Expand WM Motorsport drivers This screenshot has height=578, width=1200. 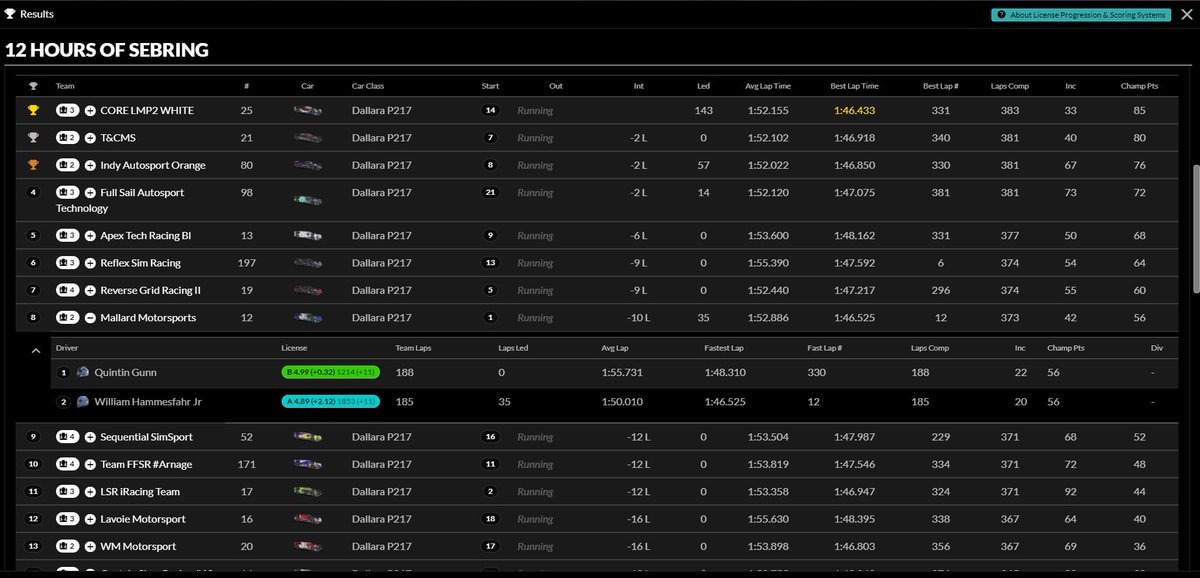click(90, 547)
